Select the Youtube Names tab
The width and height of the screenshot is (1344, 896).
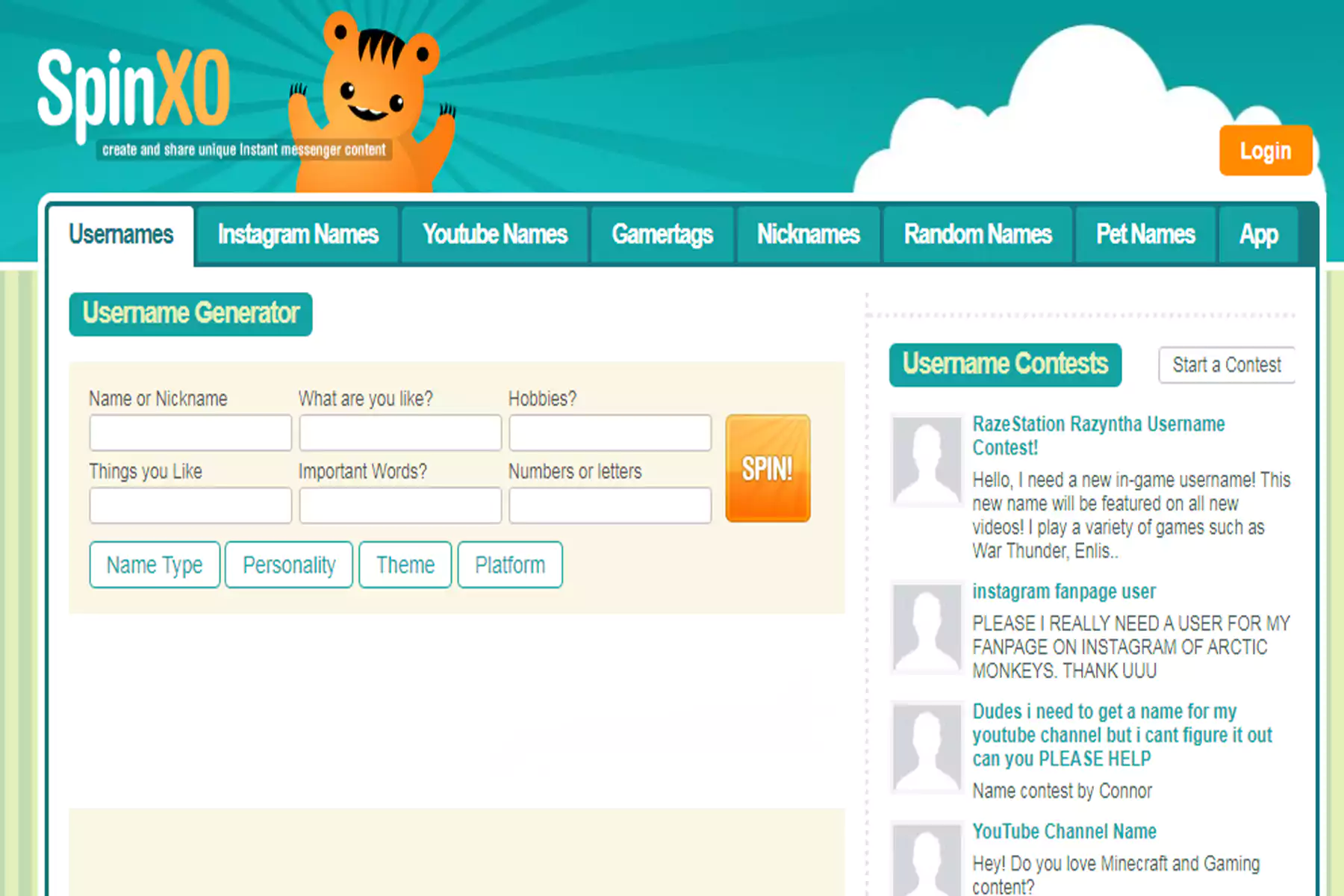495,235
